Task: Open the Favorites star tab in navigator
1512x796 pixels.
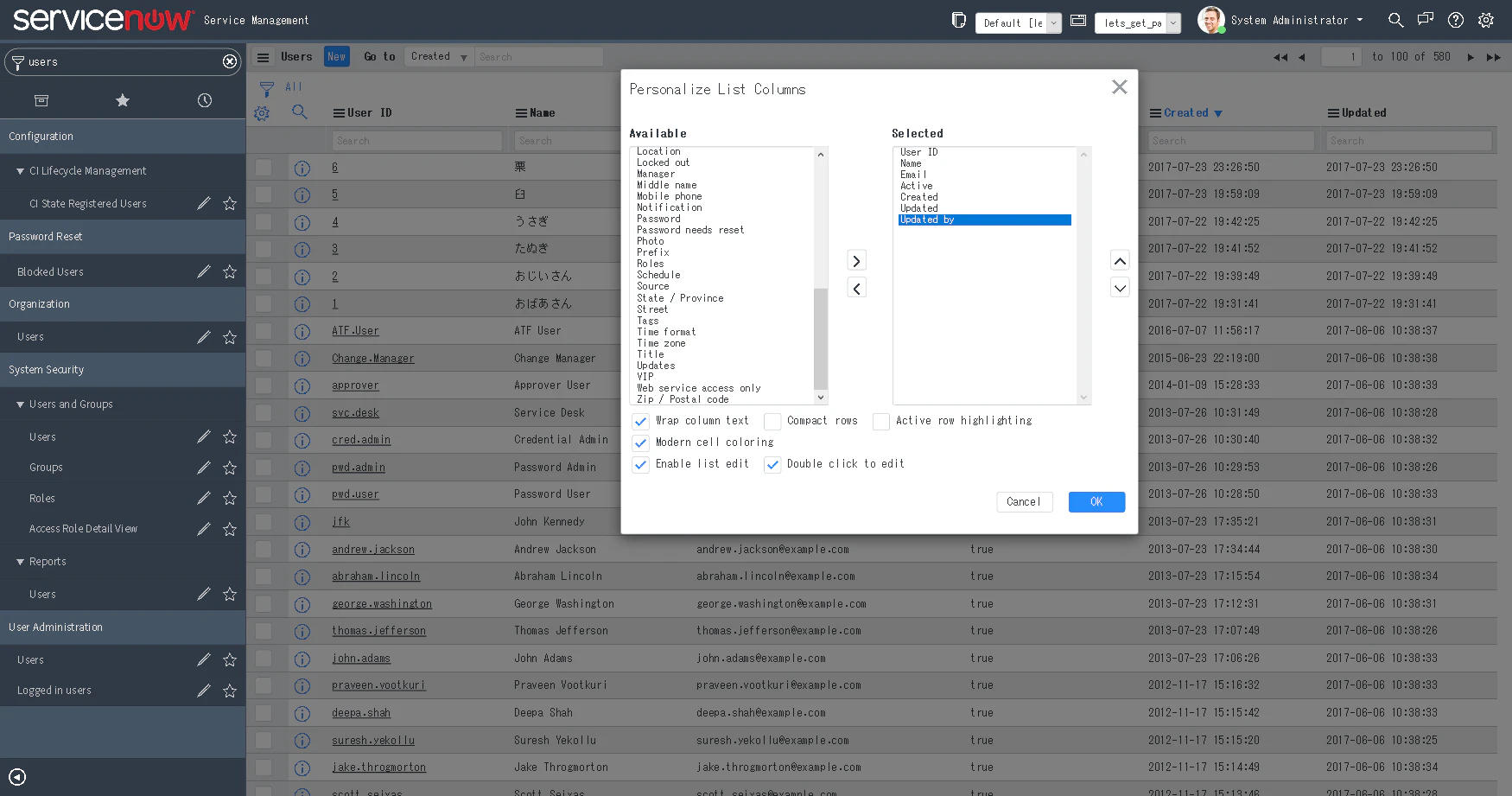Action: 123,100
